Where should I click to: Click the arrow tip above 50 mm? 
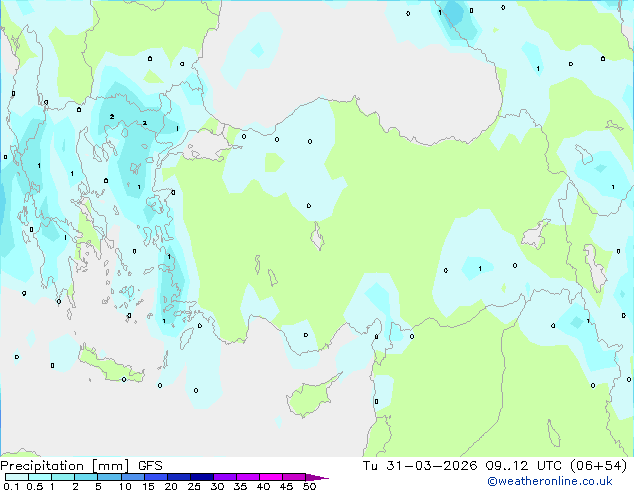pos(317,477)
